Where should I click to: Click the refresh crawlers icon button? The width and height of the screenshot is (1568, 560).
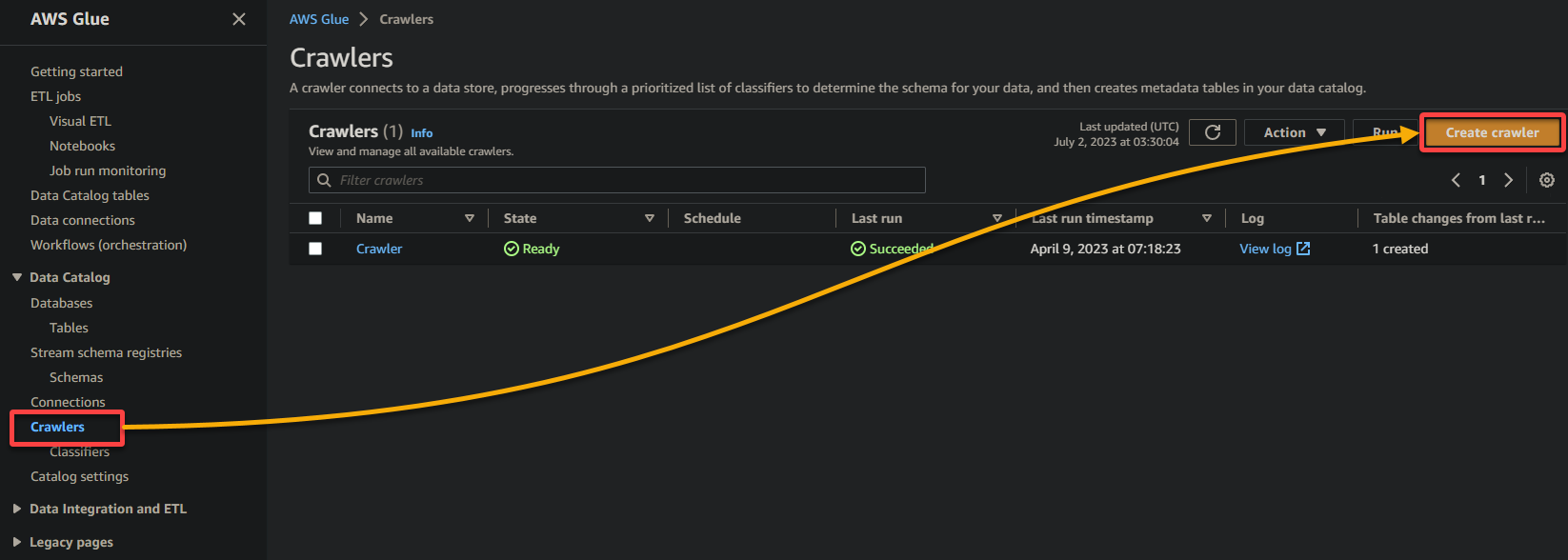(x=1213, y=132)
